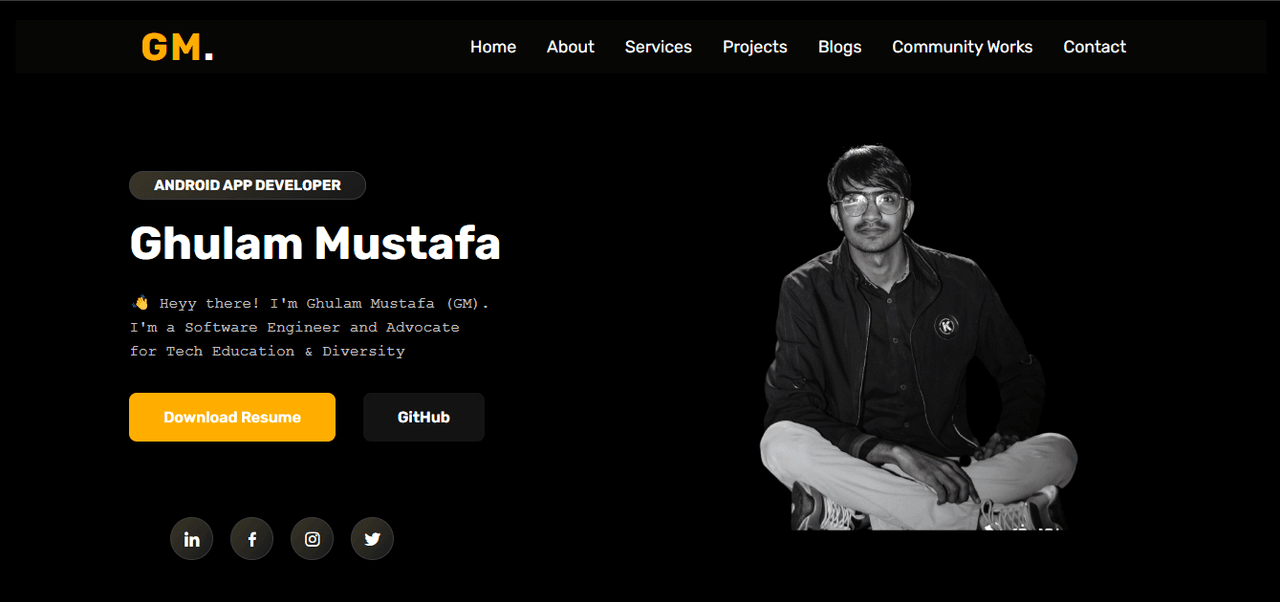Click the LinkedIn social icon
This screenshot has height=602, width=1280.
191,539
